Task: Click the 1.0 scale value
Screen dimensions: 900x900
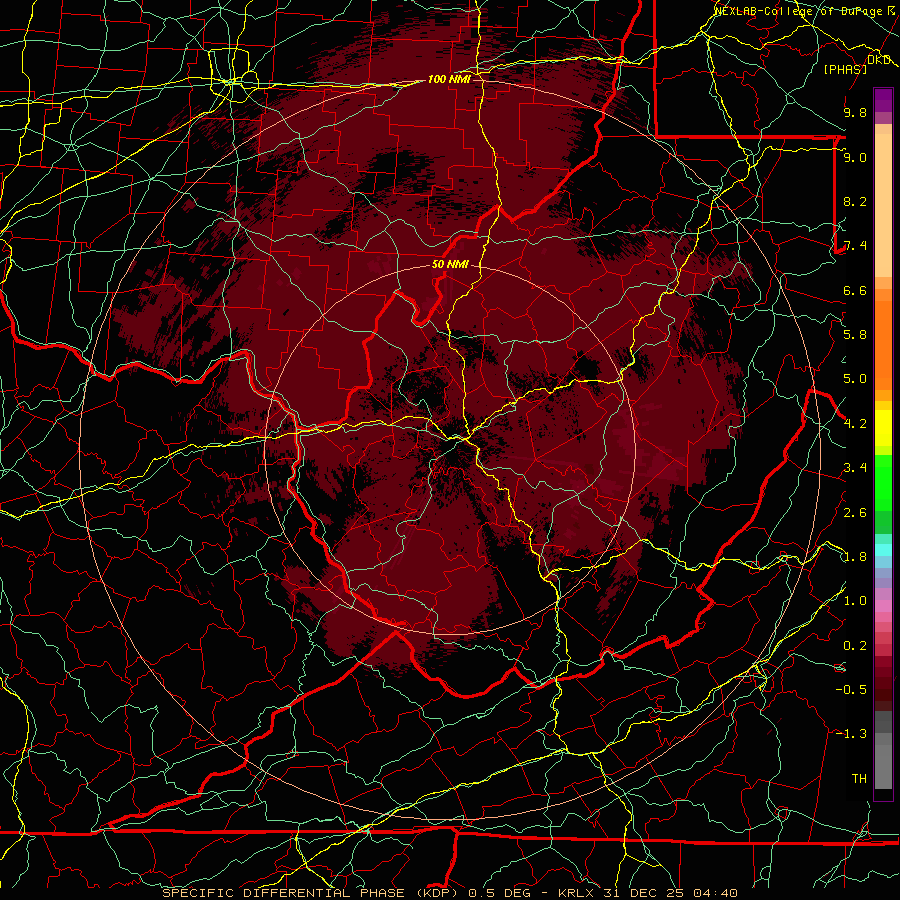Action: (855, 601)
